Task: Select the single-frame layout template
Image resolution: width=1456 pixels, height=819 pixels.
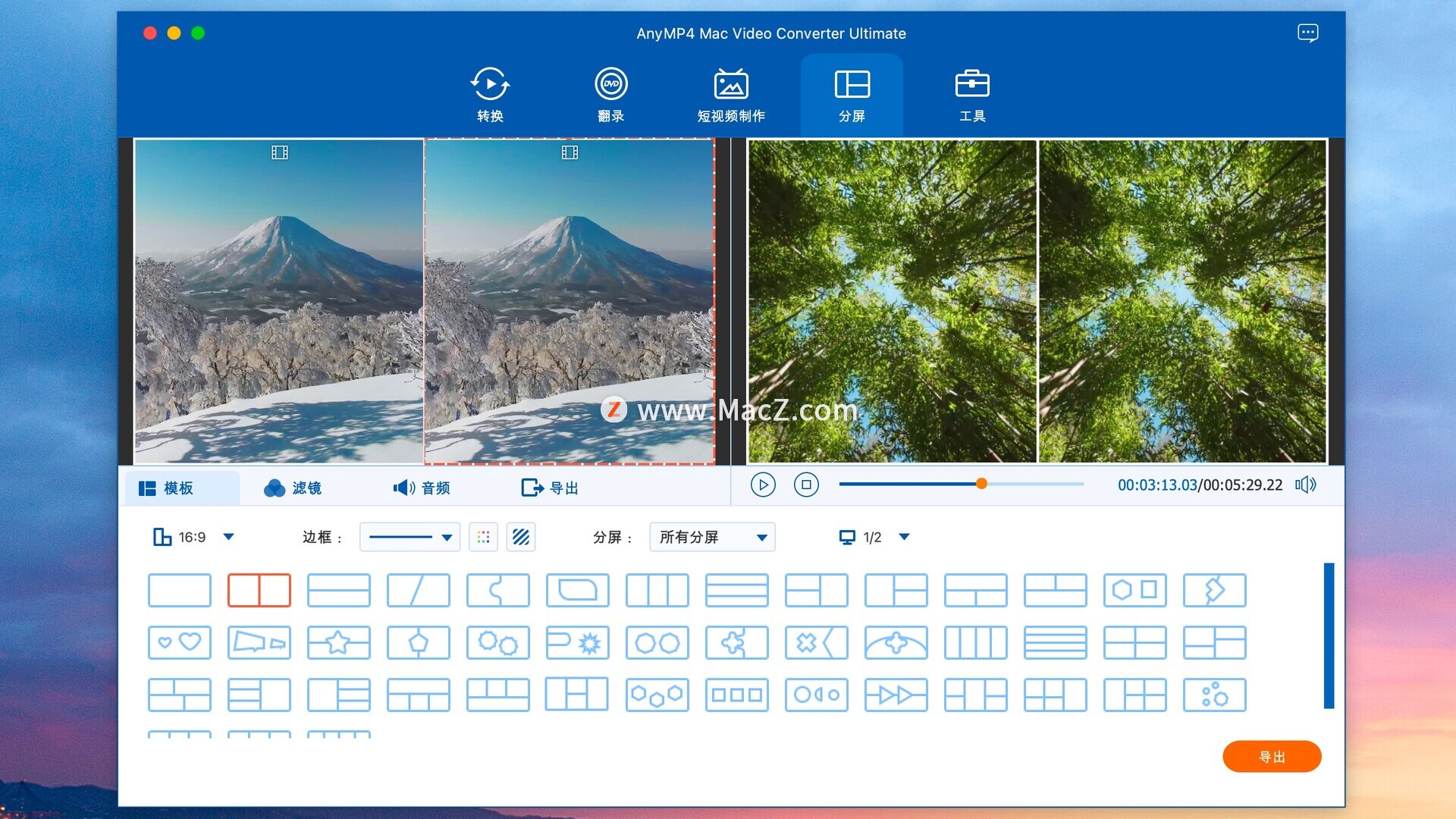Action: 180,590
